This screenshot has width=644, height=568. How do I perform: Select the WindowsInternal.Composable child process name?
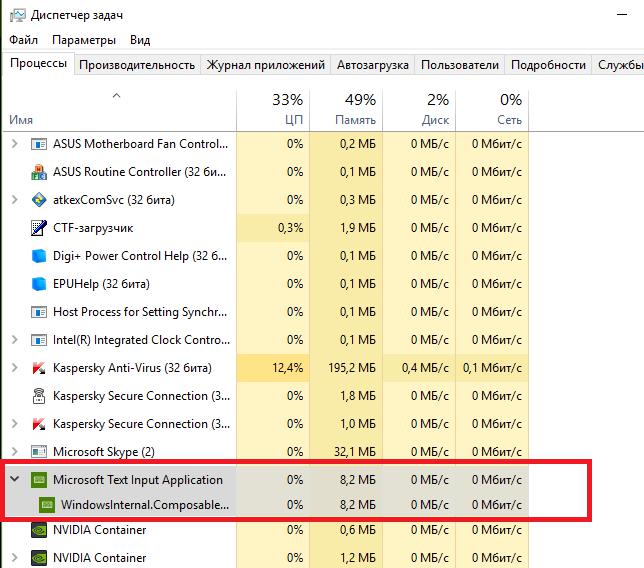click(x=145, y=505)
